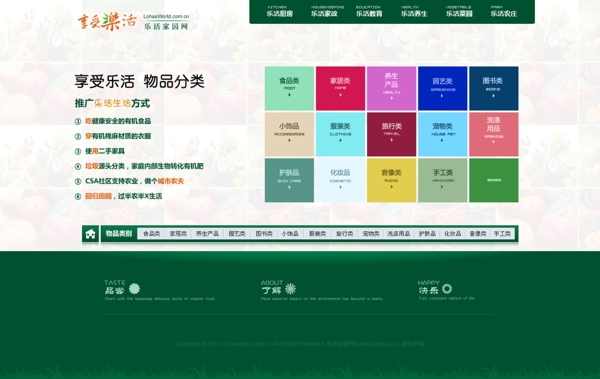Select the crimson 家居类 Home tile
Screen dimensions: 600x379
[x=341, y=88]
